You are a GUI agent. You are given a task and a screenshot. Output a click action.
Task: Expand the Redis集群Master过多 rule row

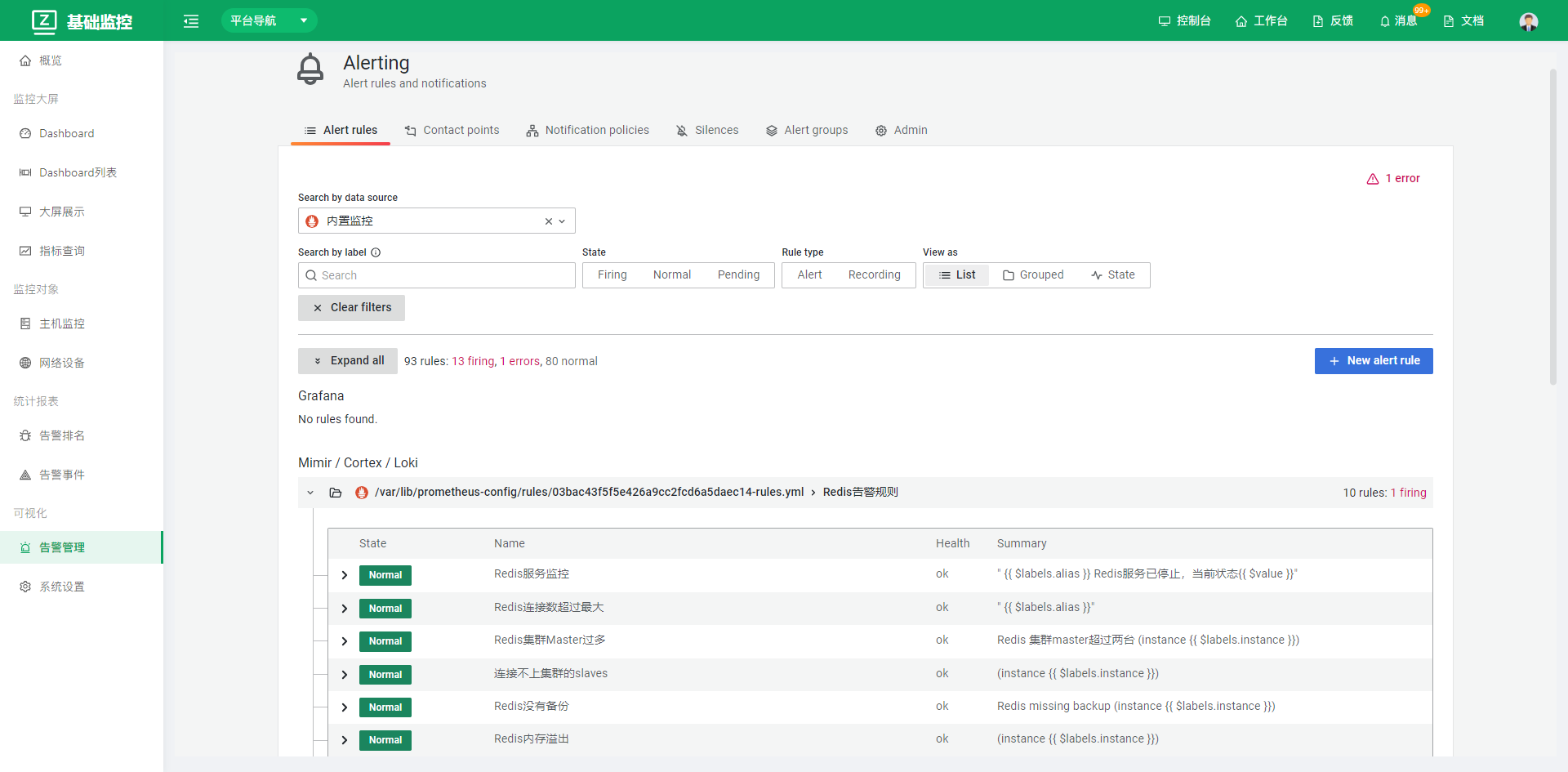point(345,641)
